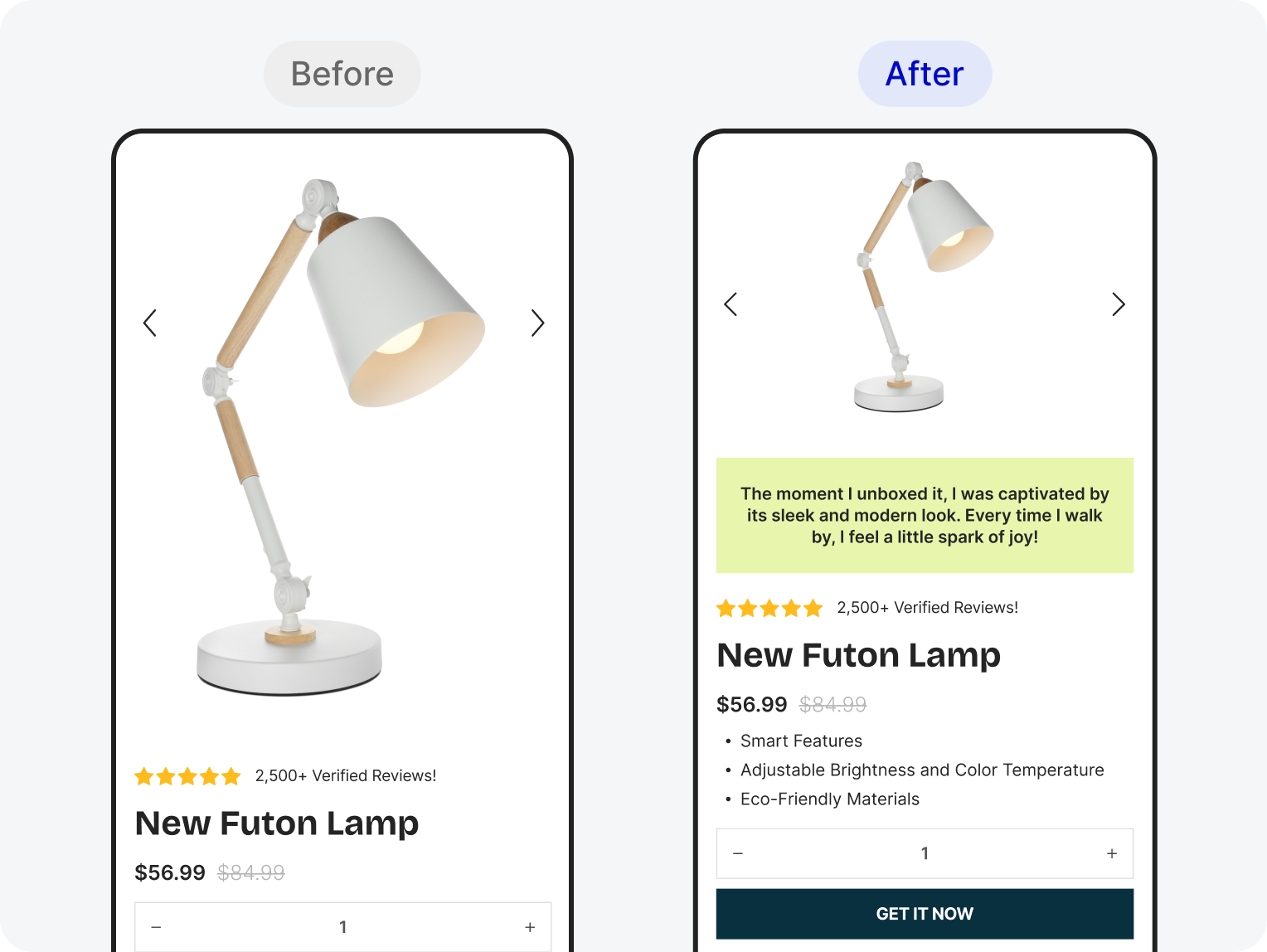
Task: Click the star rating in After mockup
Action: tap(769, 608)
